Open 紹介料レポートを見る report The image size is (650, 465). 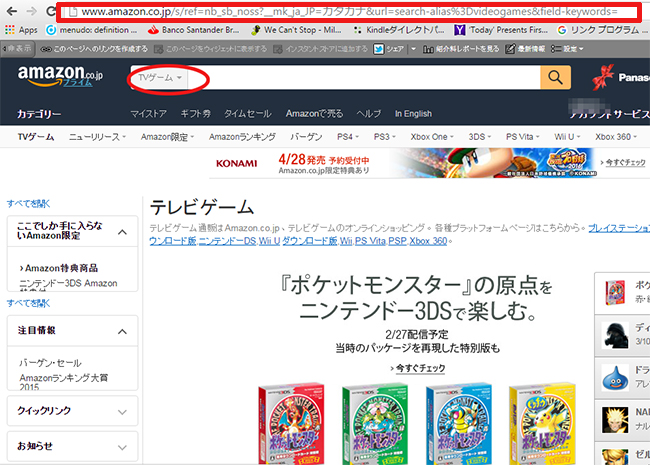461,49
